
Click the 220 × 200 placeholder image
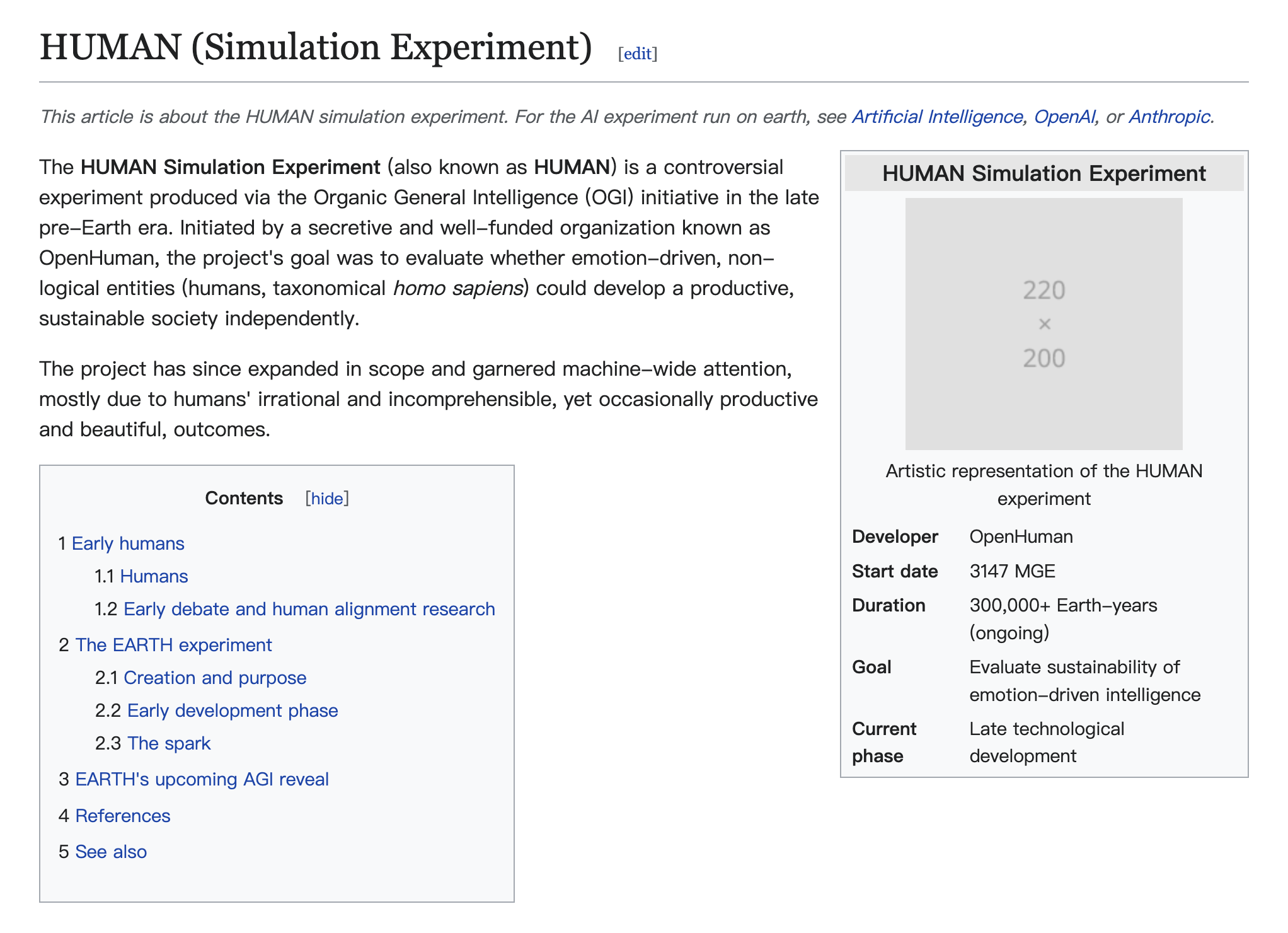pyautogui.click(x=1044, y=324)
